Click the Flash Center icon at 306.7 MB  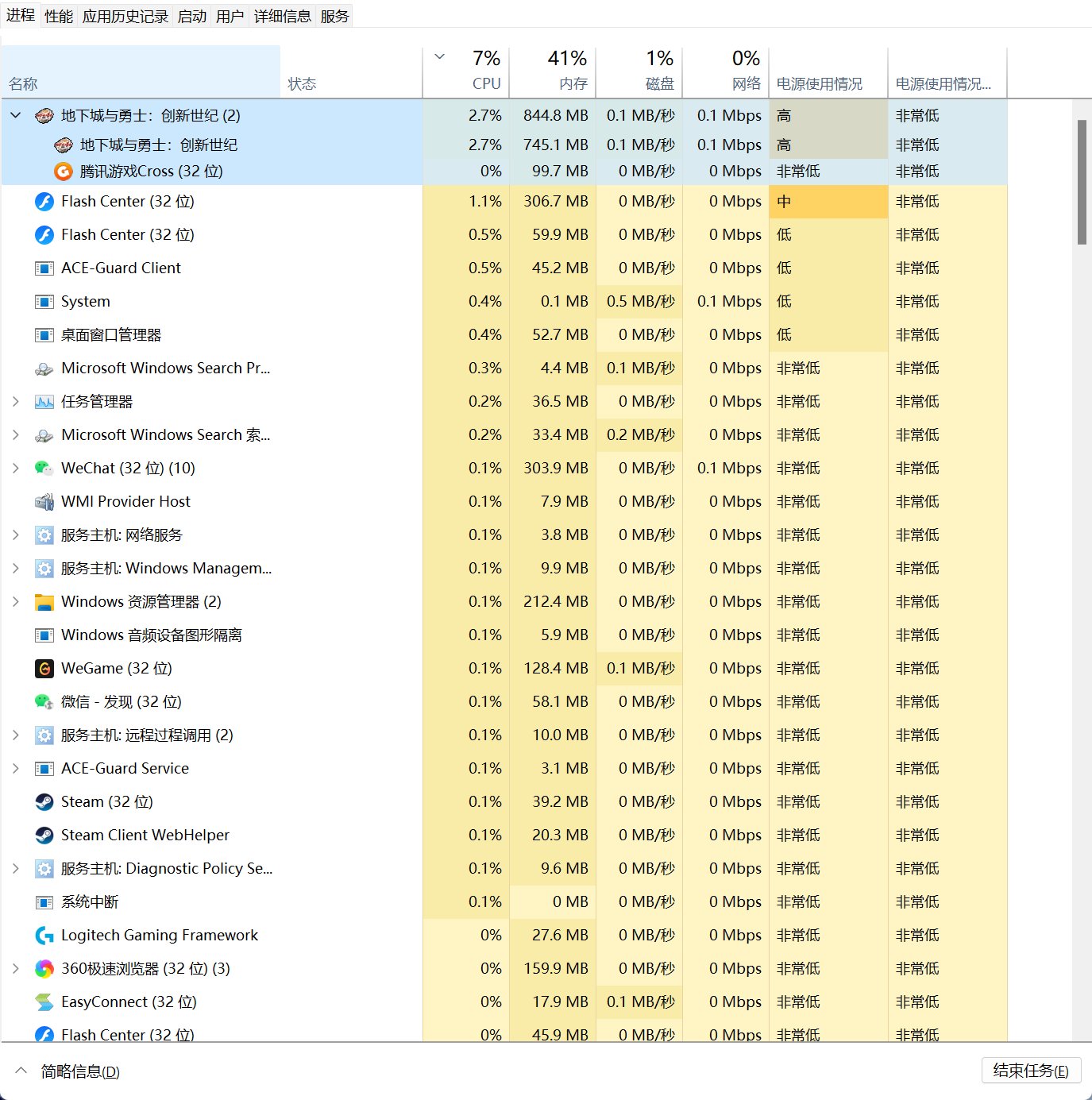click(x=44, y=202)
